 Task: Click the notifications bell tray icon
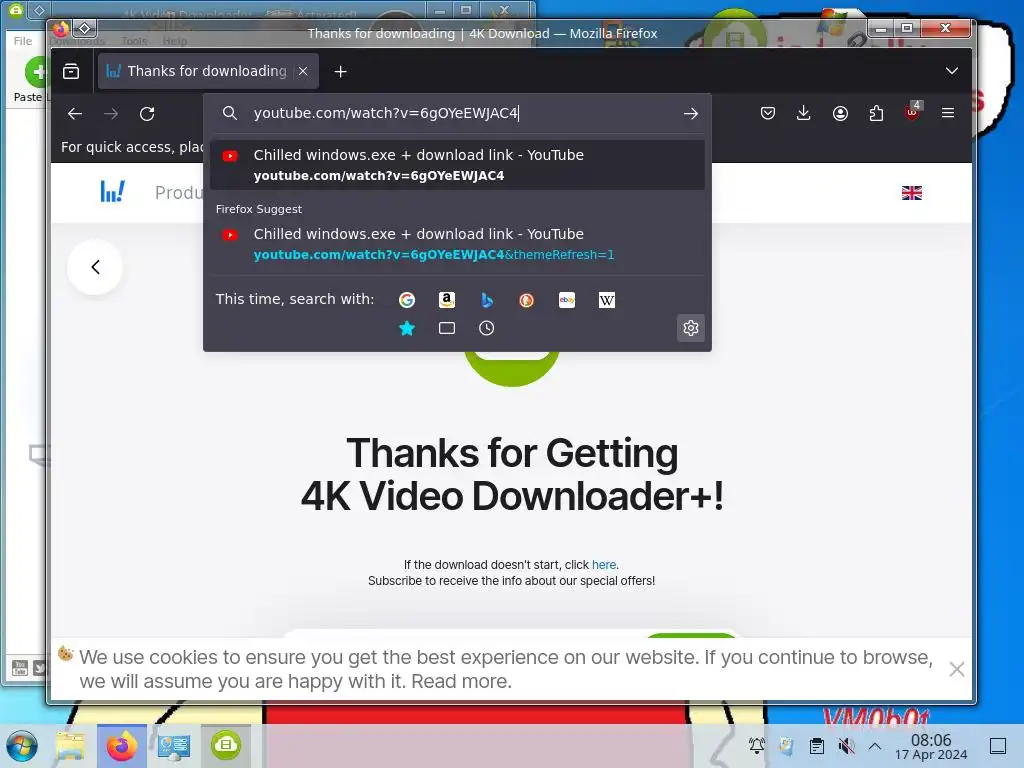pos(757,745)
